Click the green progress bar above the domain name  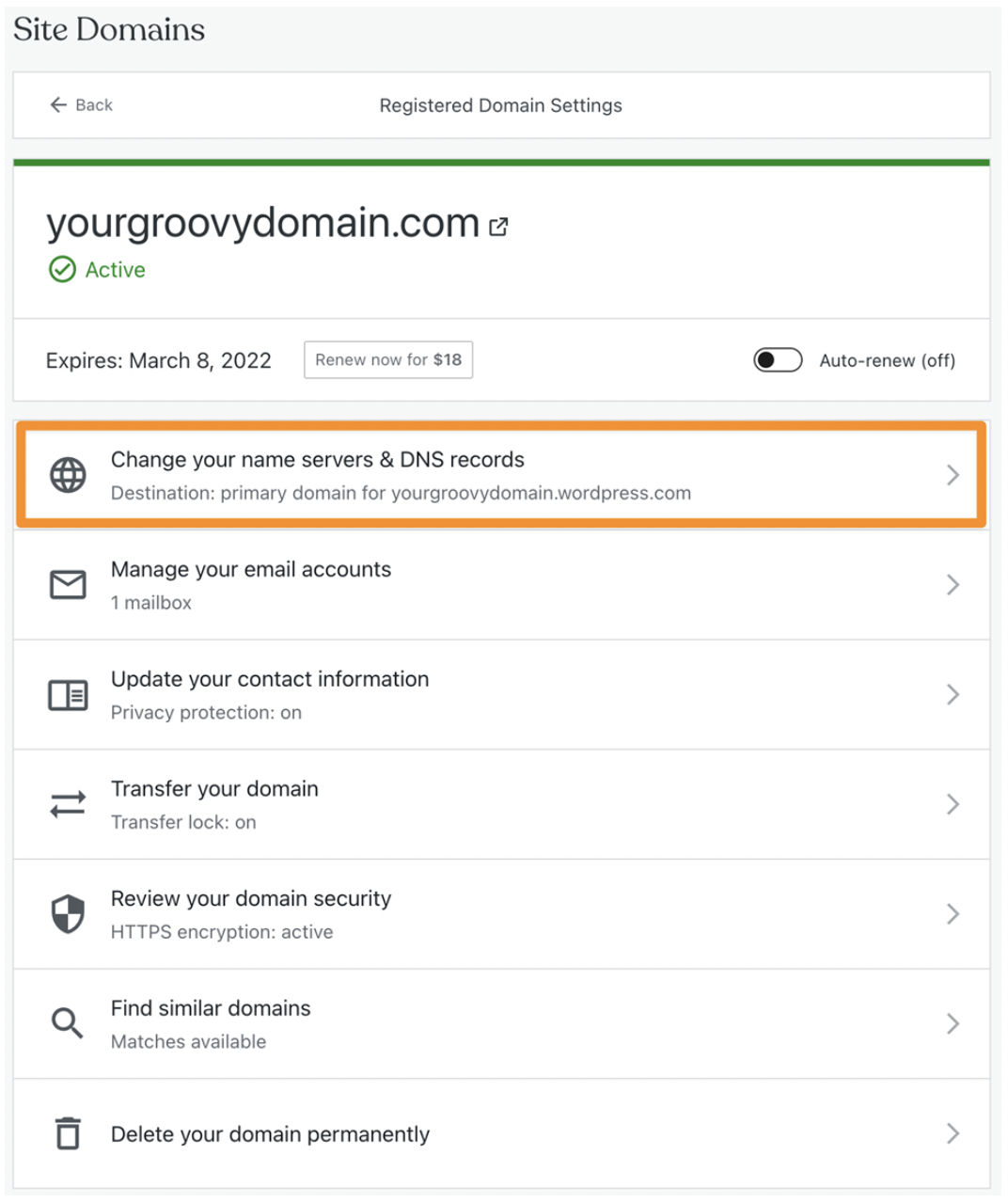501,161
